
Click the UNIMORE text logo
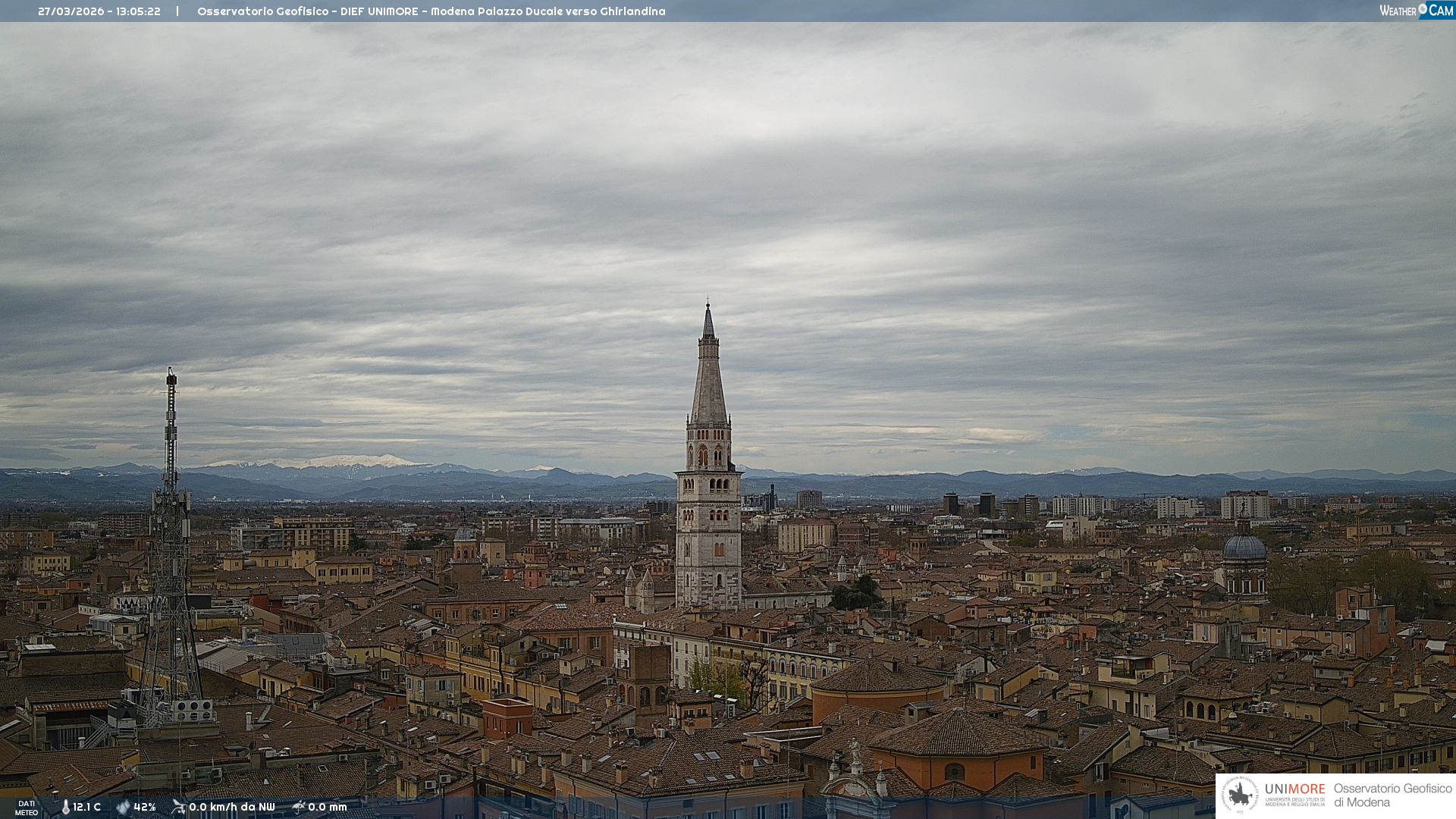click(1295, 789)
